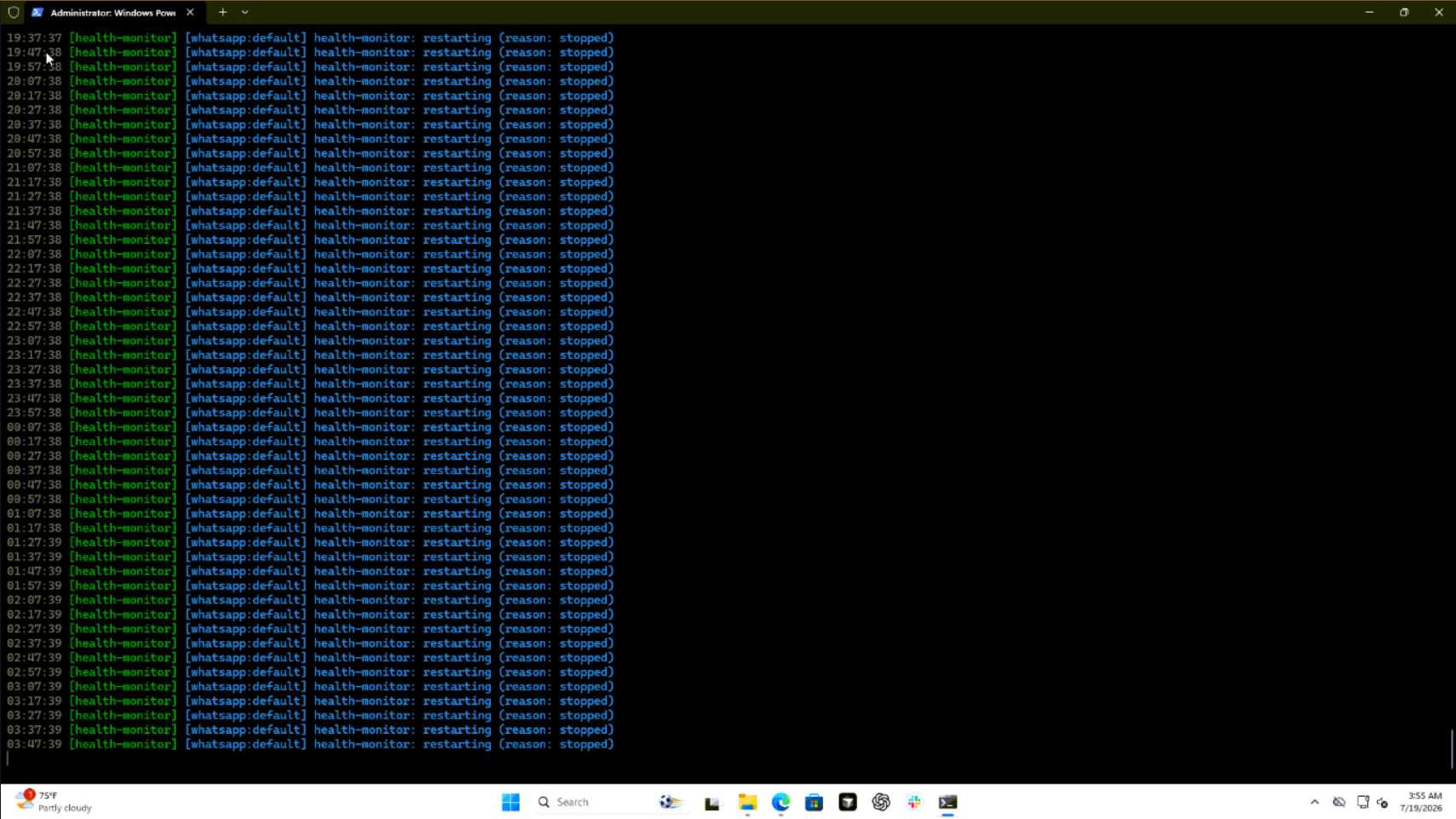This screenshot has width=1456, height=819.
Task: Click the word restarting on the 22:07:38 line
Action: click(458, 255)
